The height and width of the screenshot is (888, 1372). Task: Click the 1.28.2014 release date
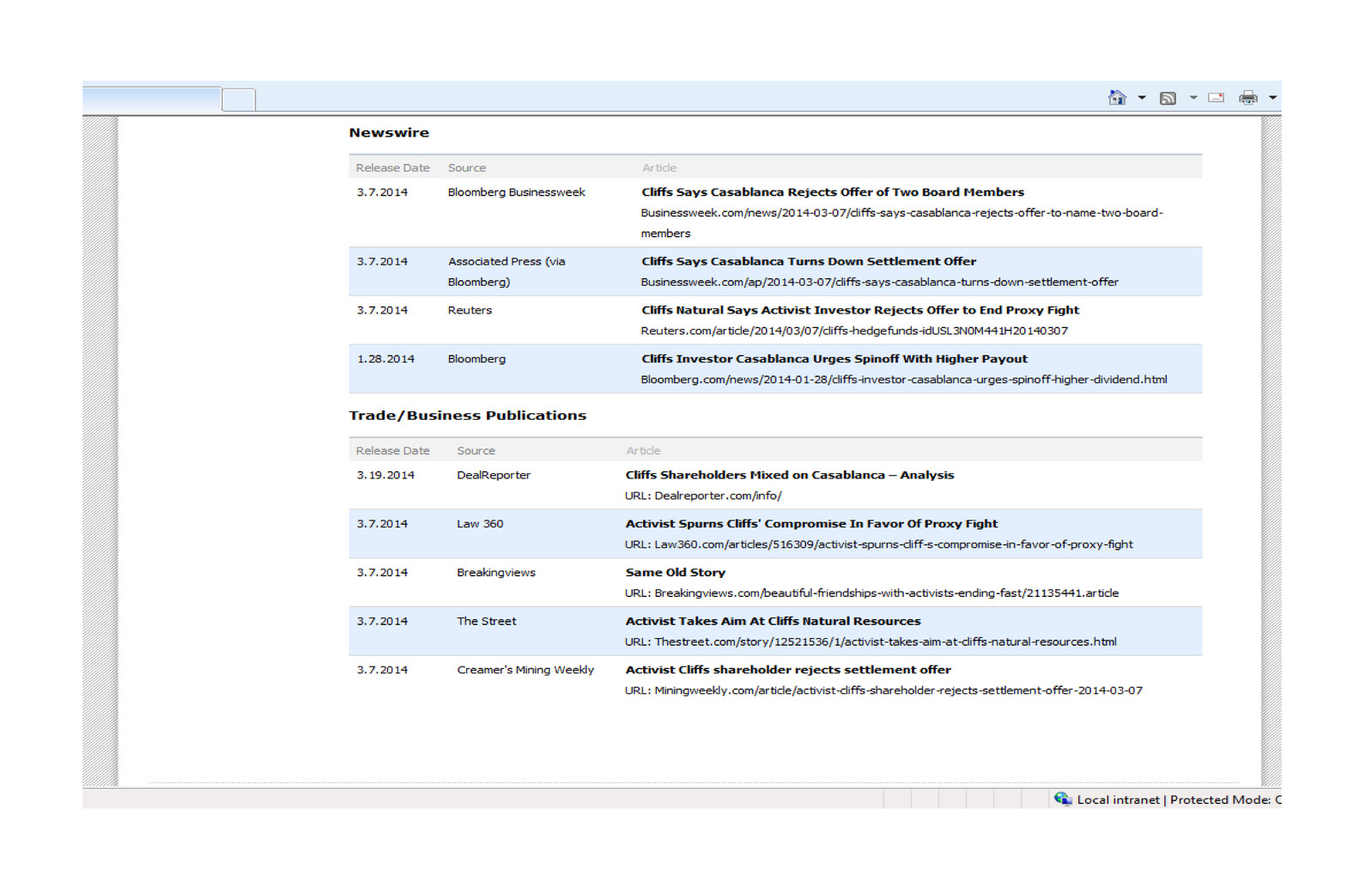pyautogui.click(x=385, y=359)
